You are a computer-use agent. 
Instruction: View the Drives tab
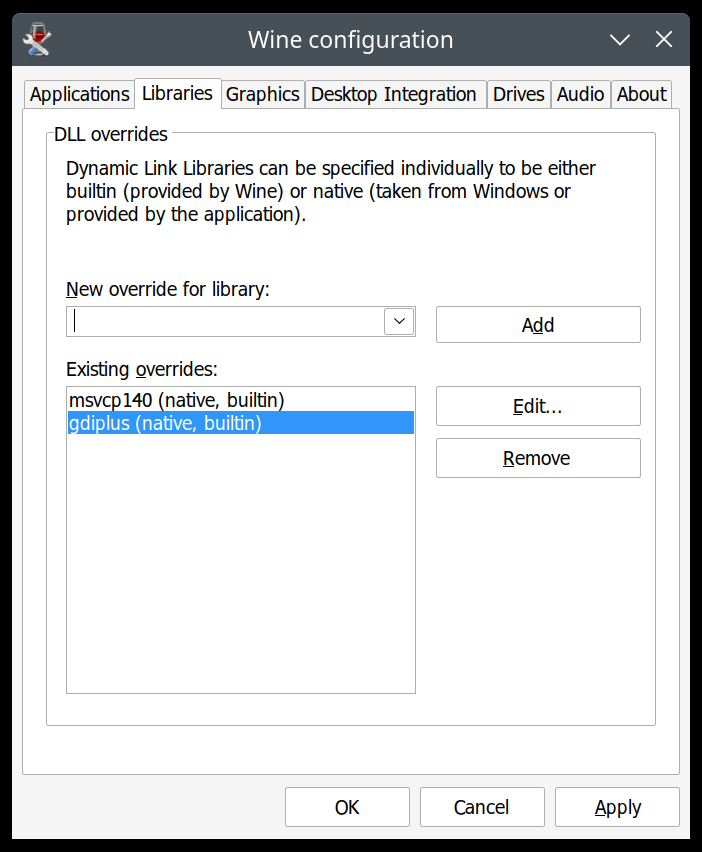tap(518, 94)
